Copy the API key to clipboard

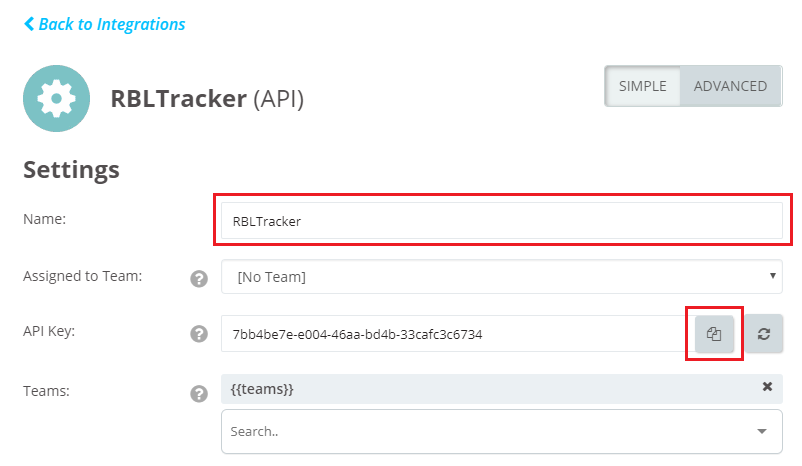click(x=714, y=334)
